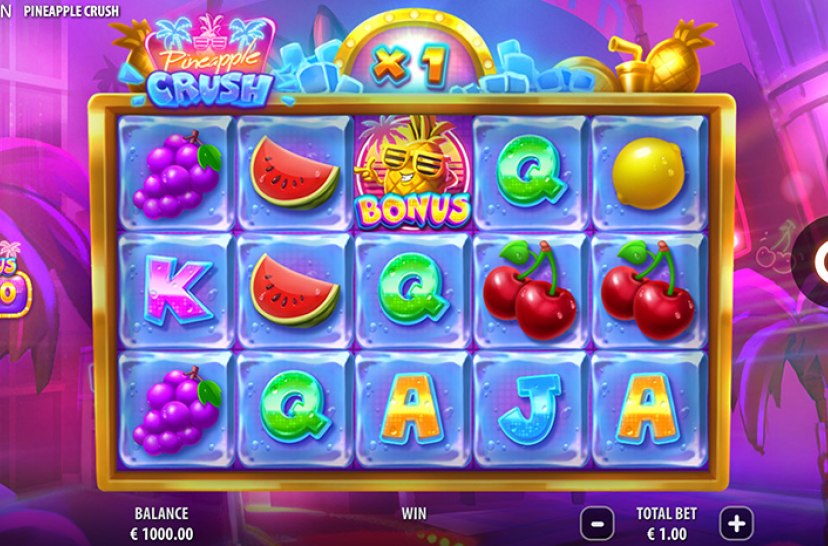
Task: Click the Pineapple Crush title text
Action: point(71,11)
